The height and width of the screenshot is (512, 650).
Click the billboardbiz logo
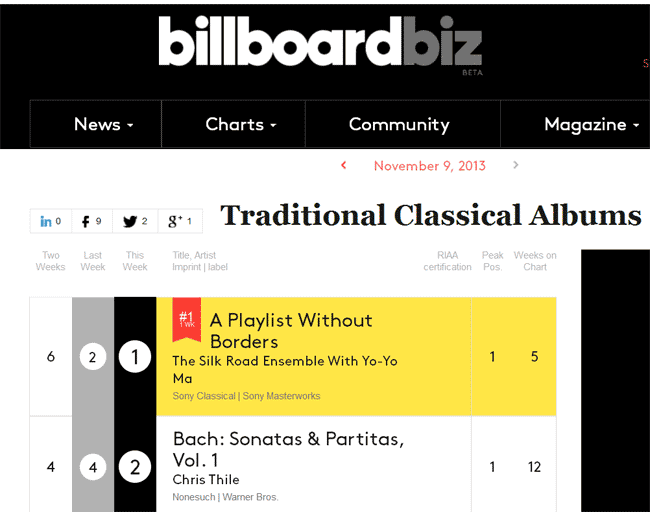(320, 45)
